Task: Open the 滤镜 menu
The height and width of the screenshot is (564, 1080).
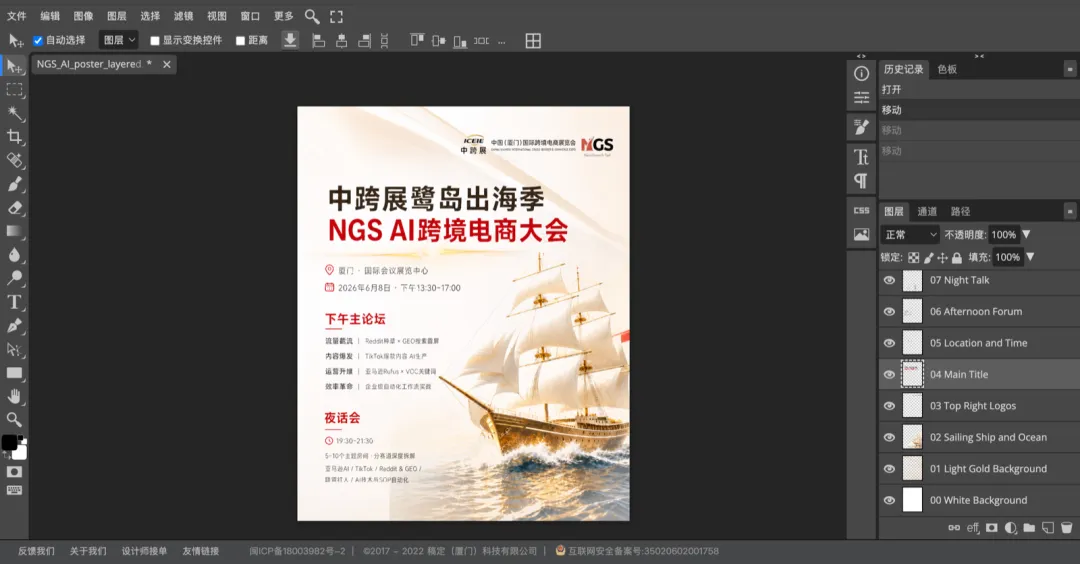Action: click(183, 16)
